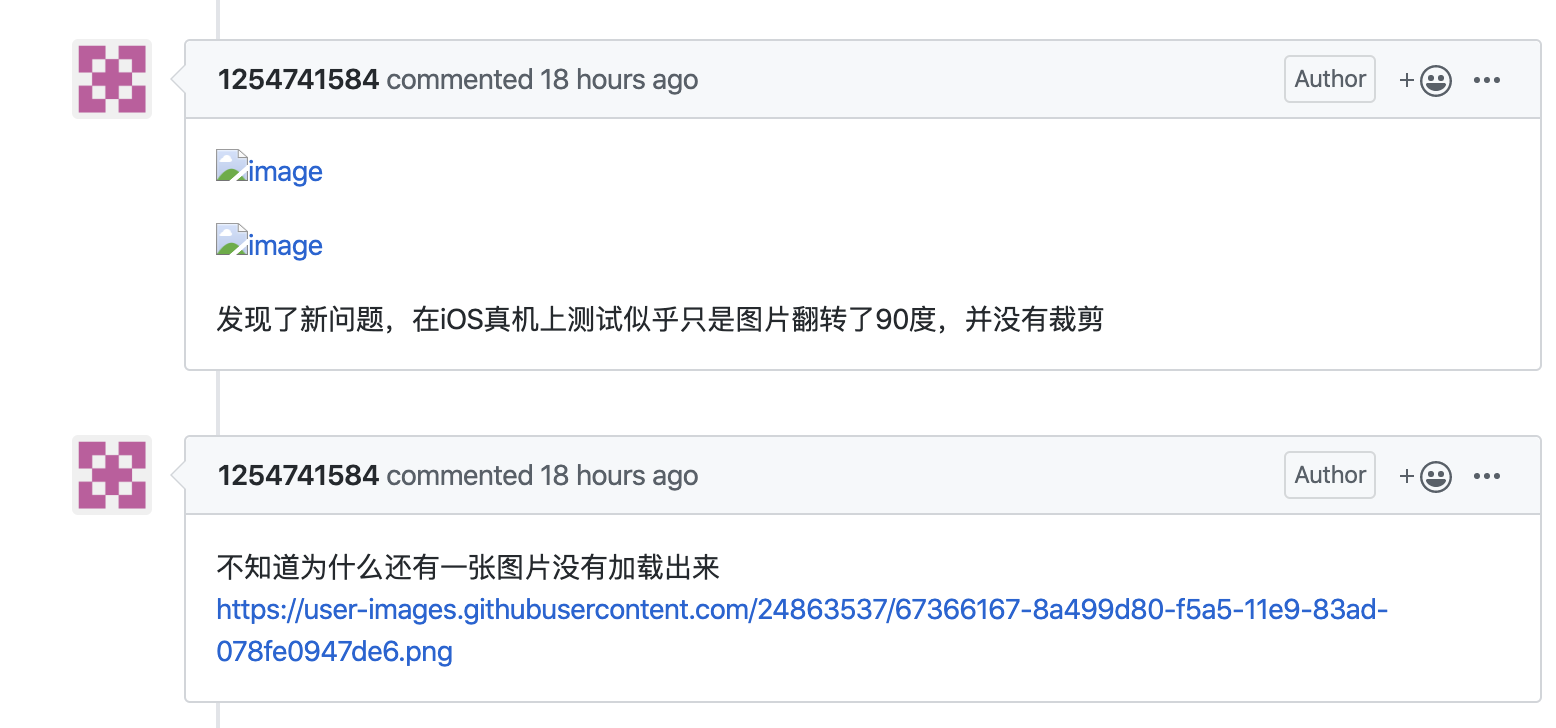Click the first 'image' attachment link
This screenshot has height=728, width=1556.
point(285,170)
